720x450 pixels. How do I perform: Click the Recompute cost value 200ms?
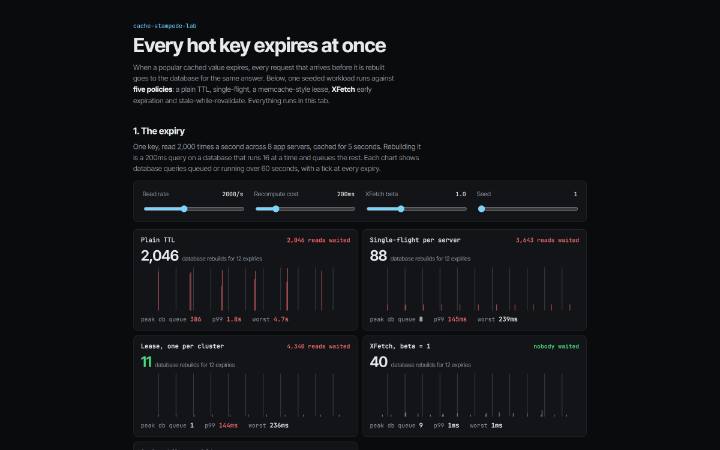point(345,194)
